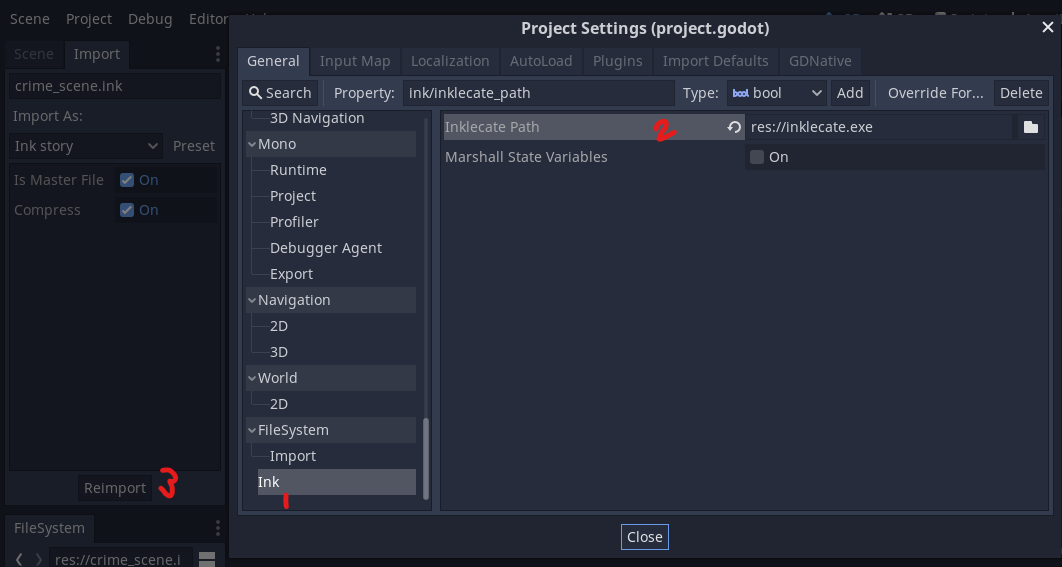Switch to the Input Map tab
The image size is (1062, 567).
[x=355, y=61]
